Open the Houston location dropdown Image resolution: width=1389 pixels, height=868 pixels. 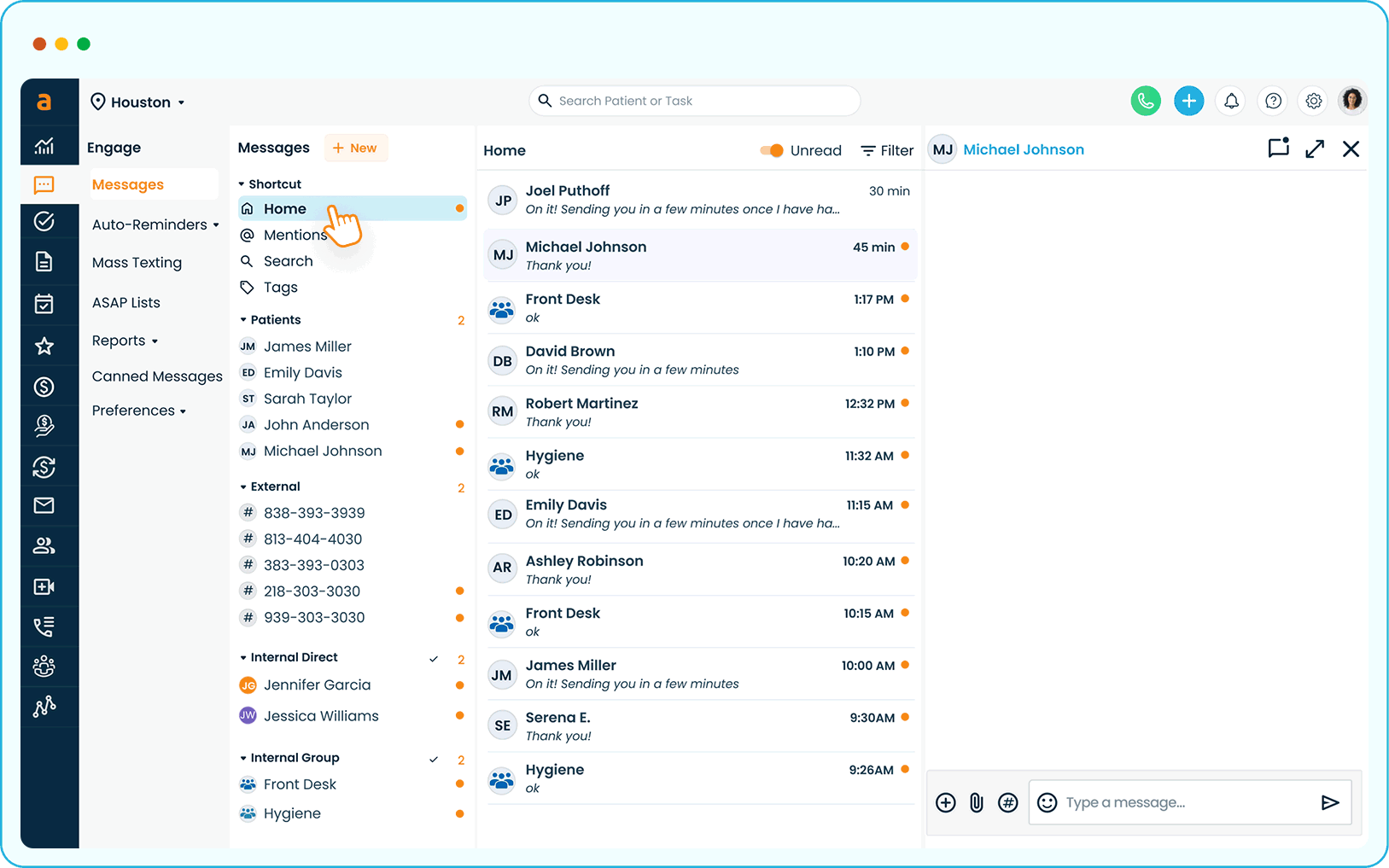138,102
